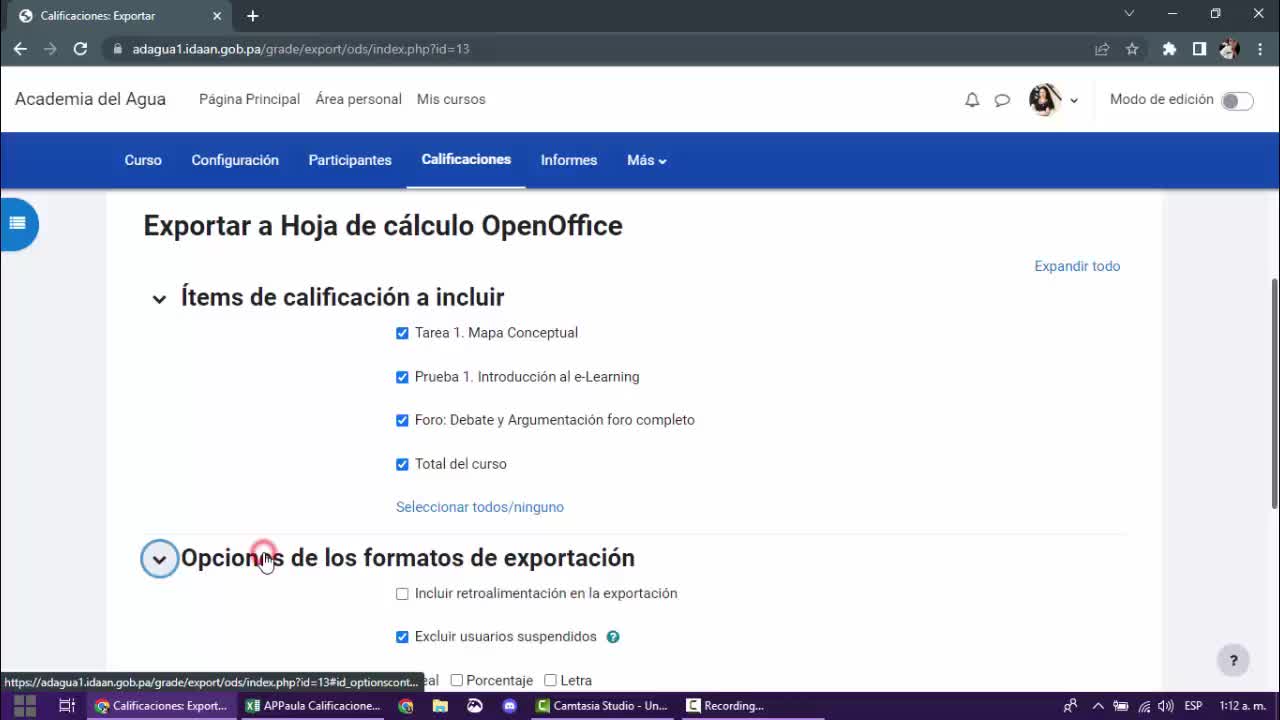1280x720 pixels.
Task: Open the help question mark button
Action: [x=1233, y=660]
